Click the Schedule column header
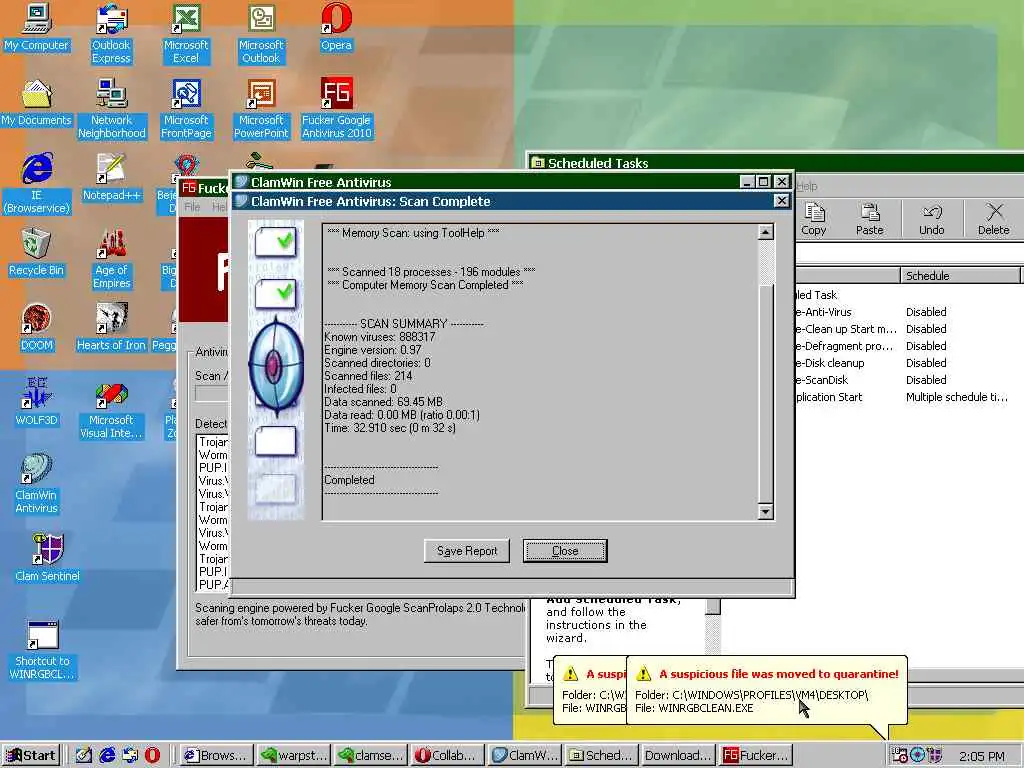The image size is (1024, 768). point(960,276)
